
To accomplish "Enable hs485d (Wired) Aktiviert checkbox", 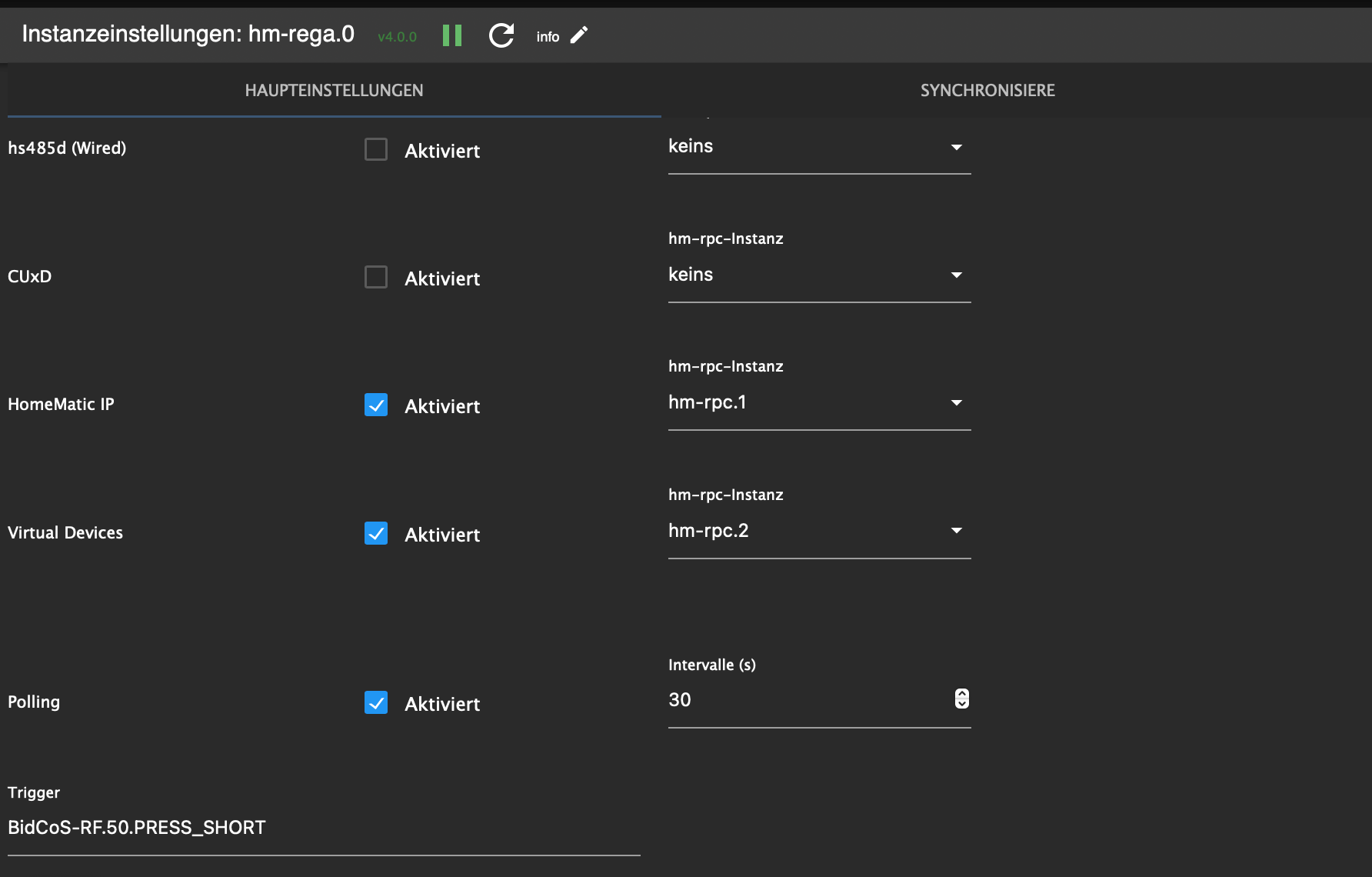I will (376, 149).
